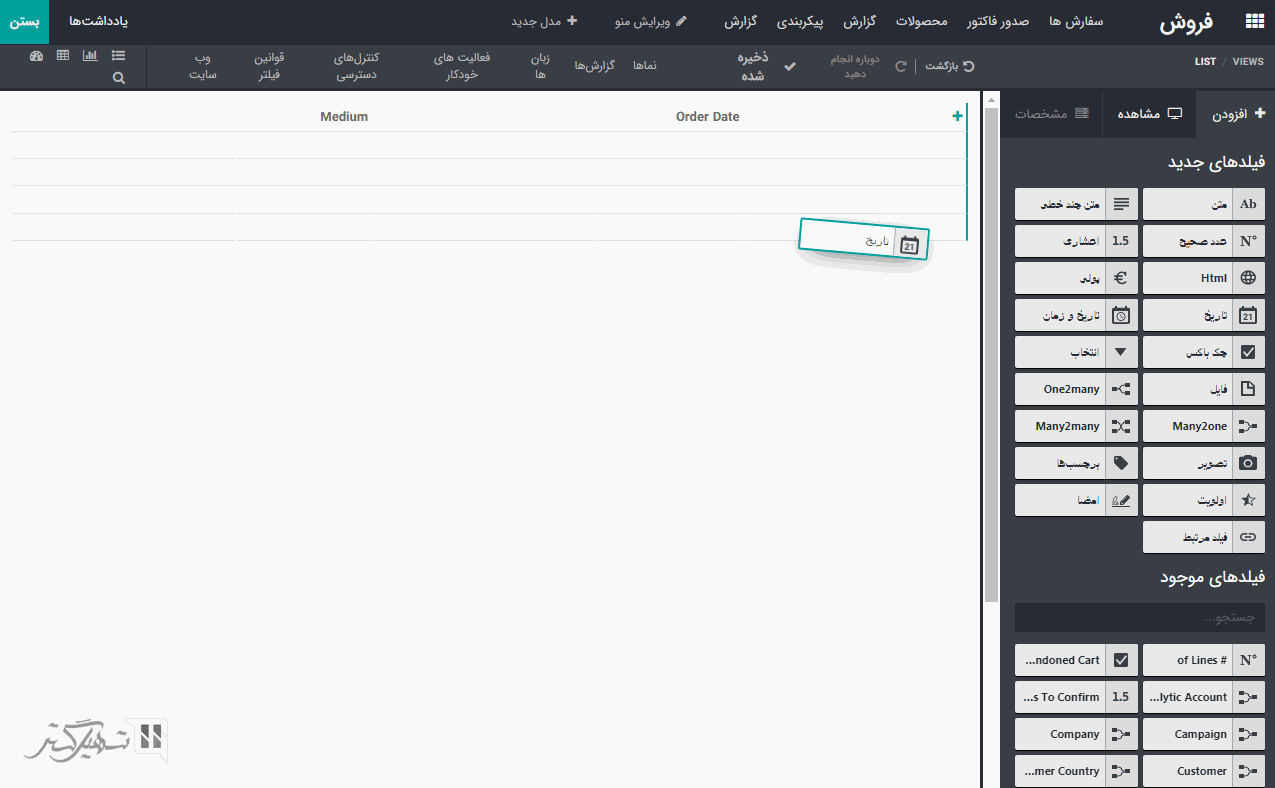Add existing Analytic Account field

pyautogui.click(x=1204, y=697)
